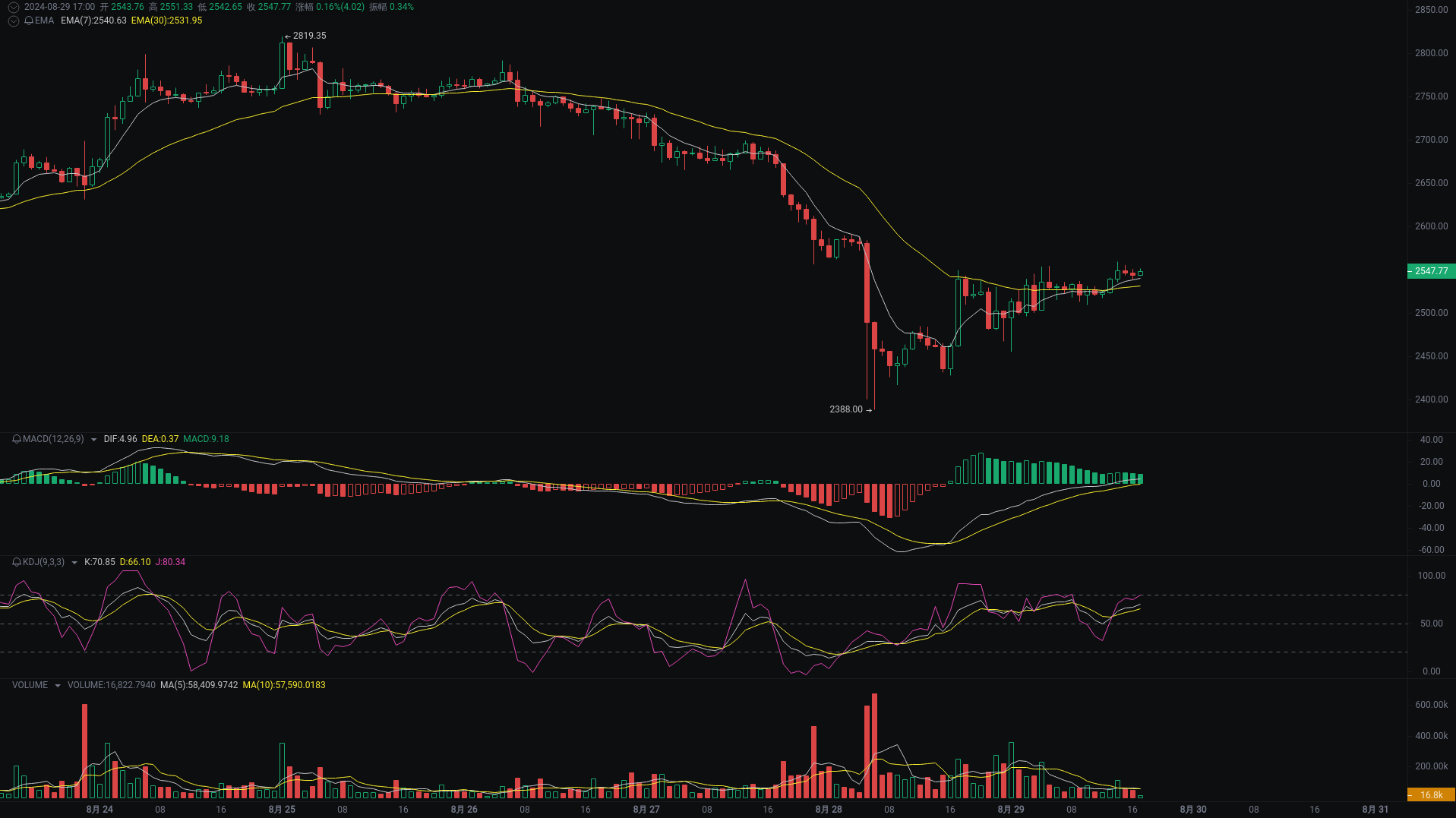Viewport: 1456px width, 818px height.
Task: Click the circular chevron on the EMA row
Action: 13,21
